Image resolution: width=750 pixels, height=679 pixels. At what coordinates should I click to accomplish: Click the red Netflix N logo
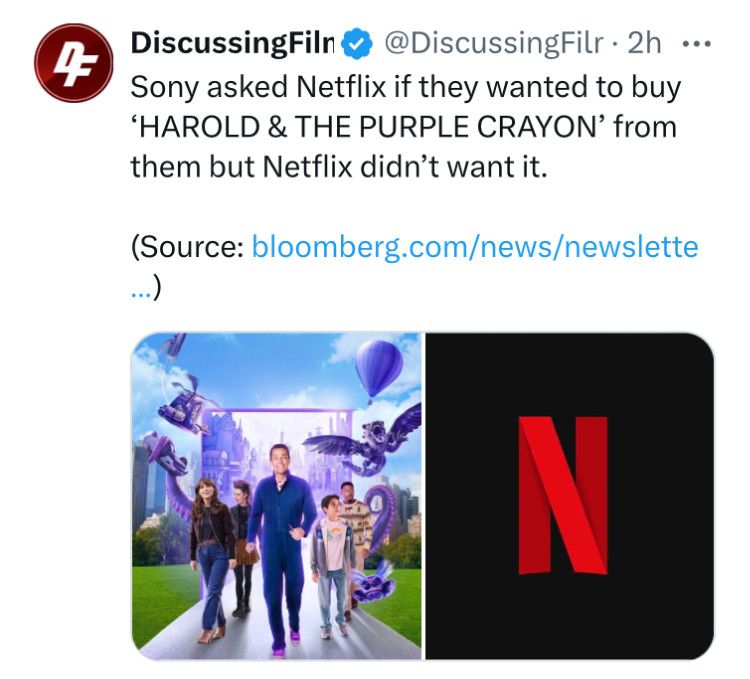click(x=563, y=495)
